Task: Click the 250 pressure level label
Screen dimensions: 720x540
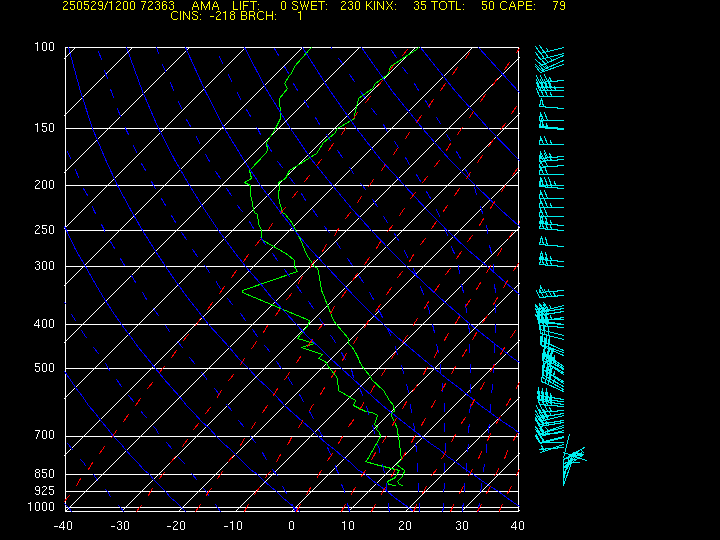Action: 45,229
